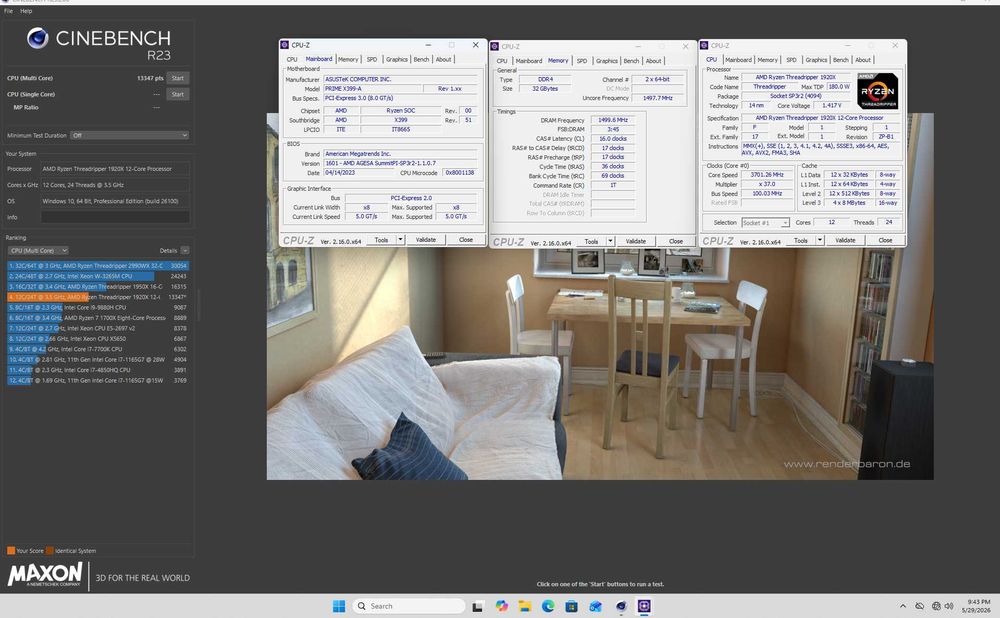Open File Explorer from the taskbar

525,606
